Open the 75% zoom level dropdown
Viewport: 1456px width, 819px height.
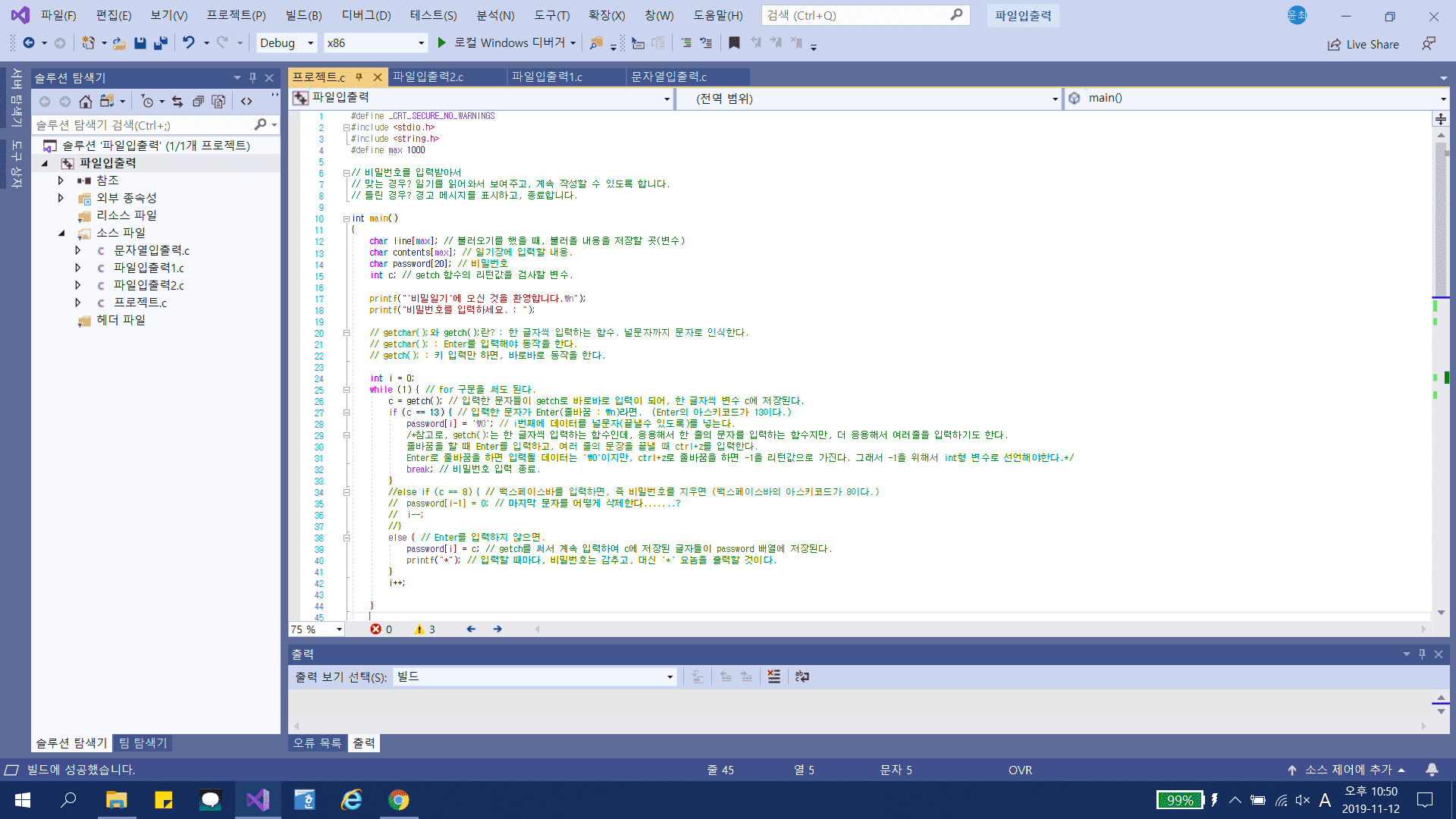[x=338, y=629]
